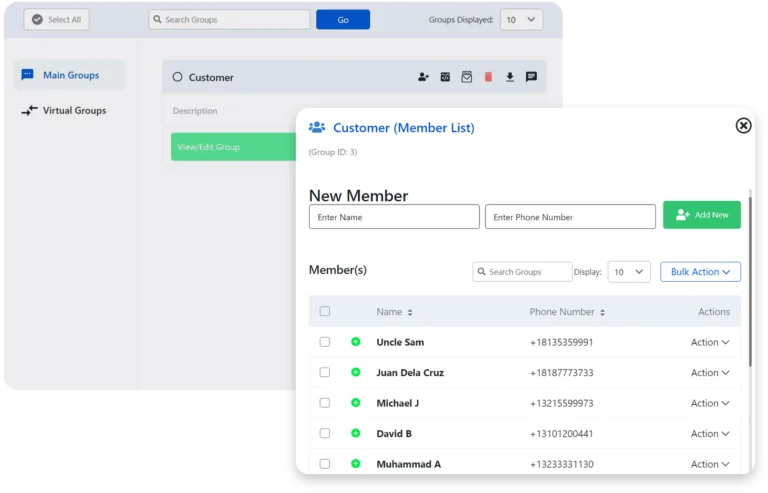Click the name Uncle Sam

pos(400,342)
